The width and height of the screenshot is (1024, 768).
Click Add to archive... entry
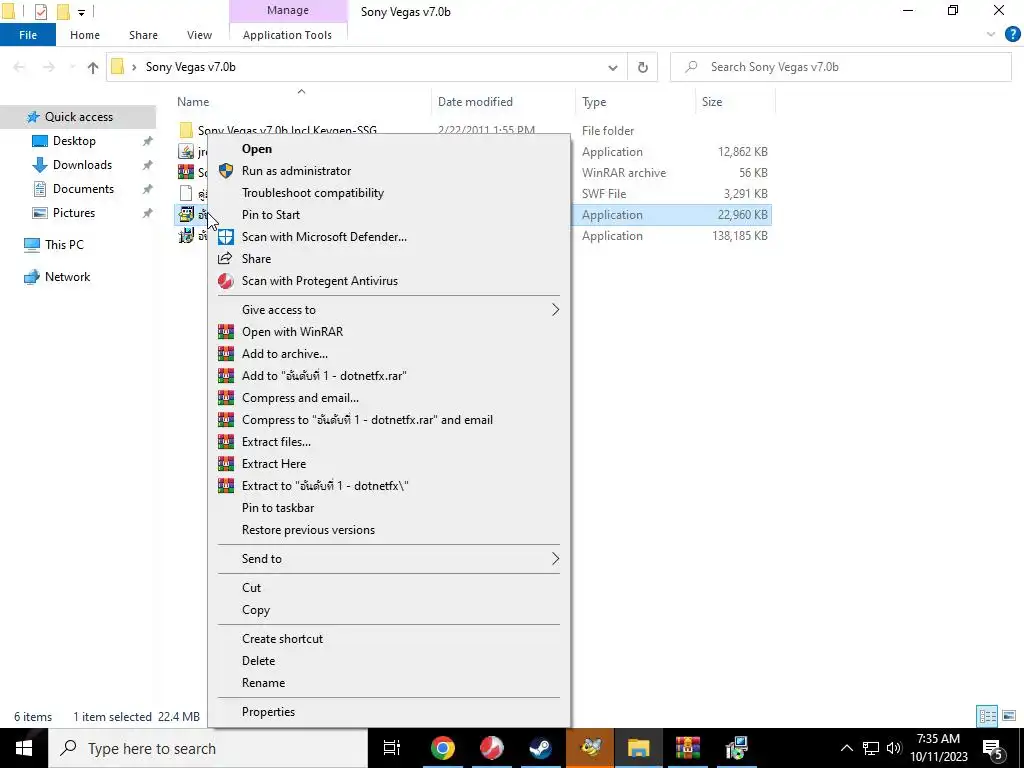[285, 354]
